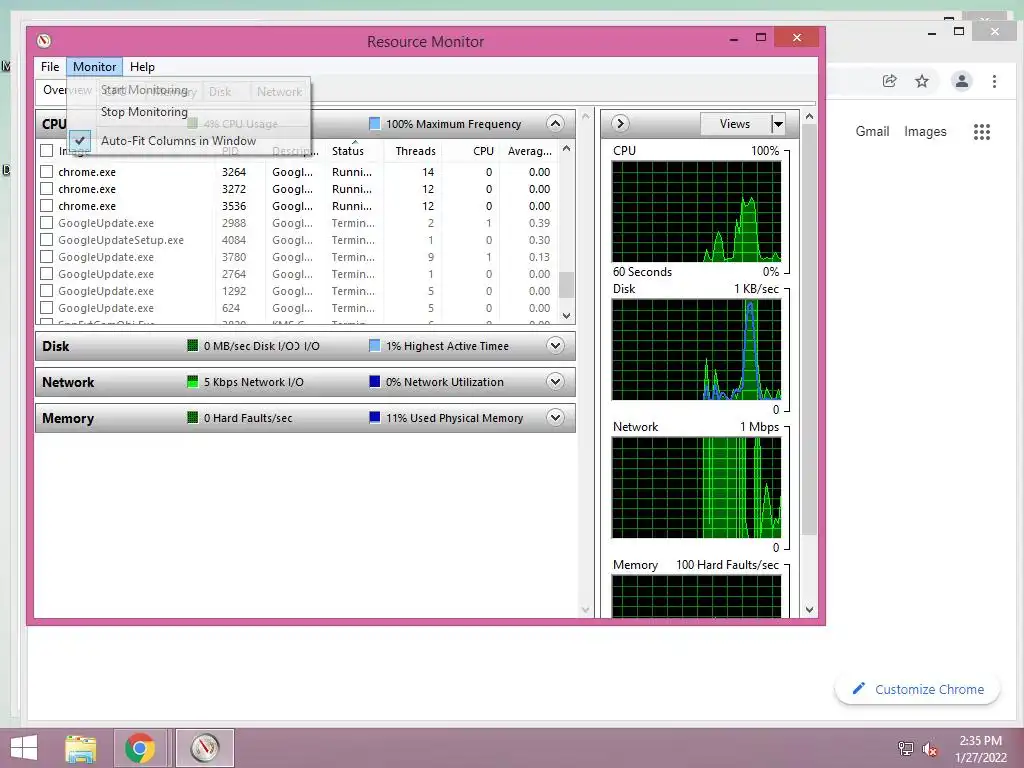Click the Chrome profile avatar icon
The height and width of the screenshot is (768, 1024).
pyautogui.click(x=961, y=81)
